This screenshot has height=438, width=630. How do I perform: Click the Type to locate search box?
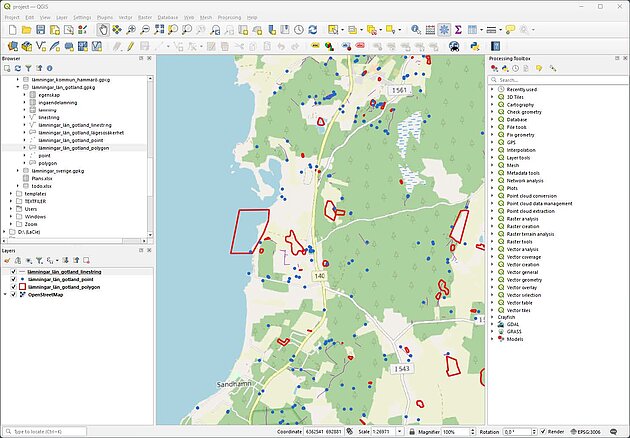point(45,432)
